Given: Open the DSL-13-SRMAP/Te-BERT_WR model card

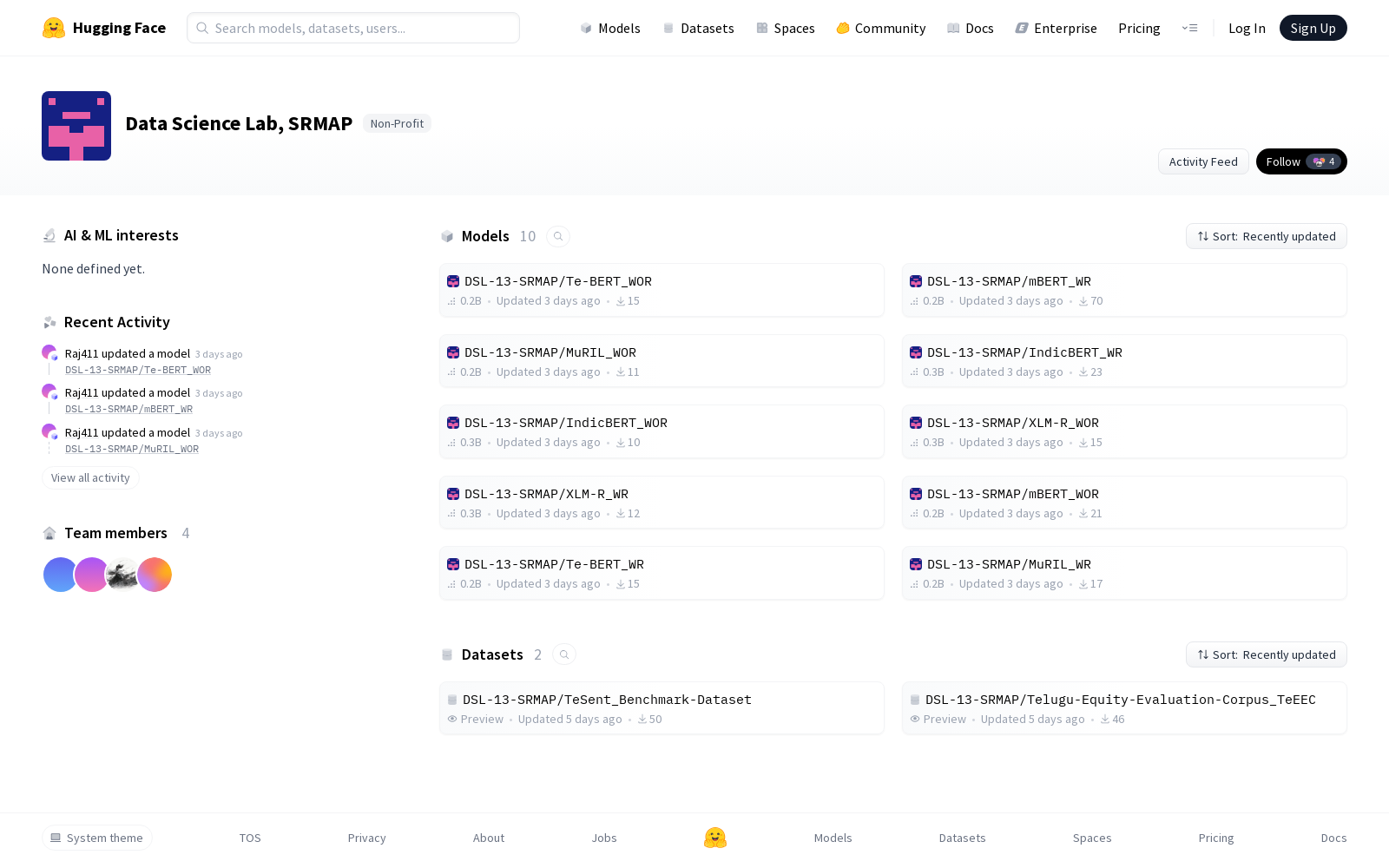Looking at the screenshot, I should (662, 573).
